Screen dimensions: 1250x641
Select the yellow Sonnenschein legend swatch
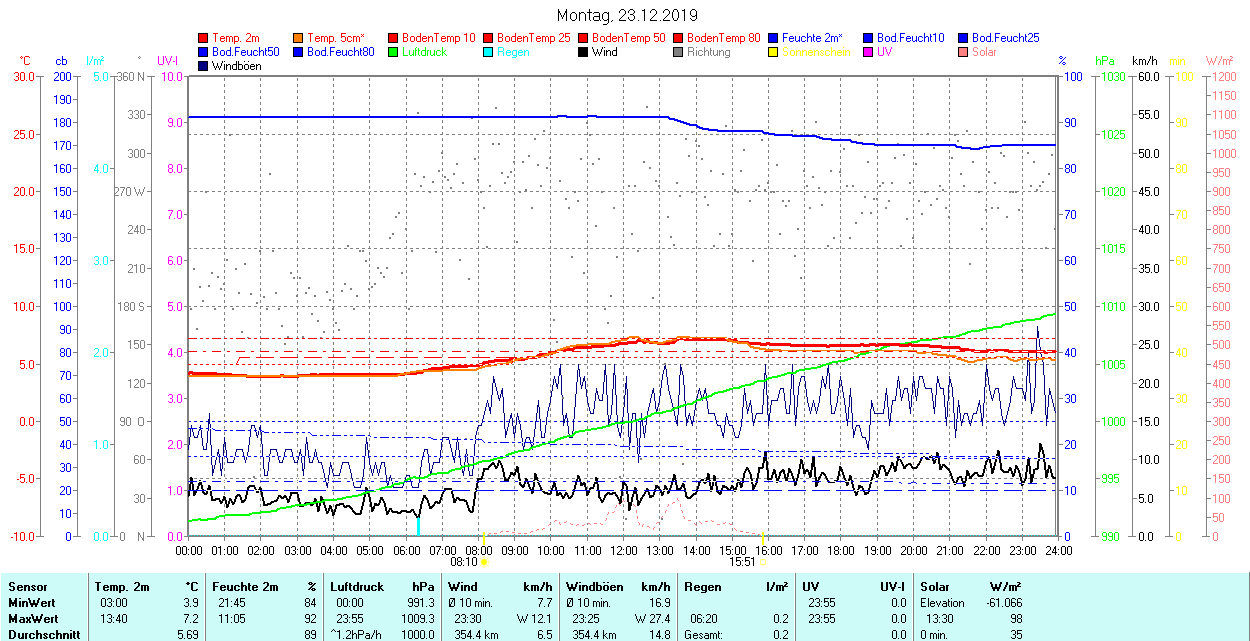774,52
